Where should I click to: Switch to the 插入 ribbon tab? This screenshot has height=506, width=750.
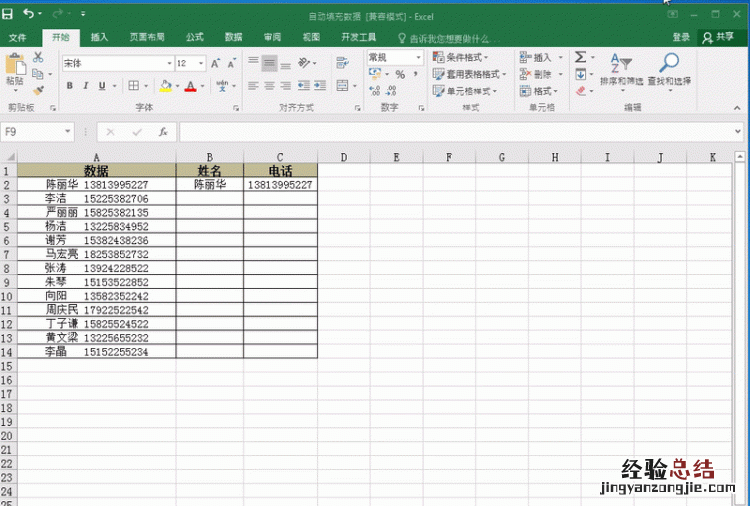pyautogui.click(x=99, y=37)
